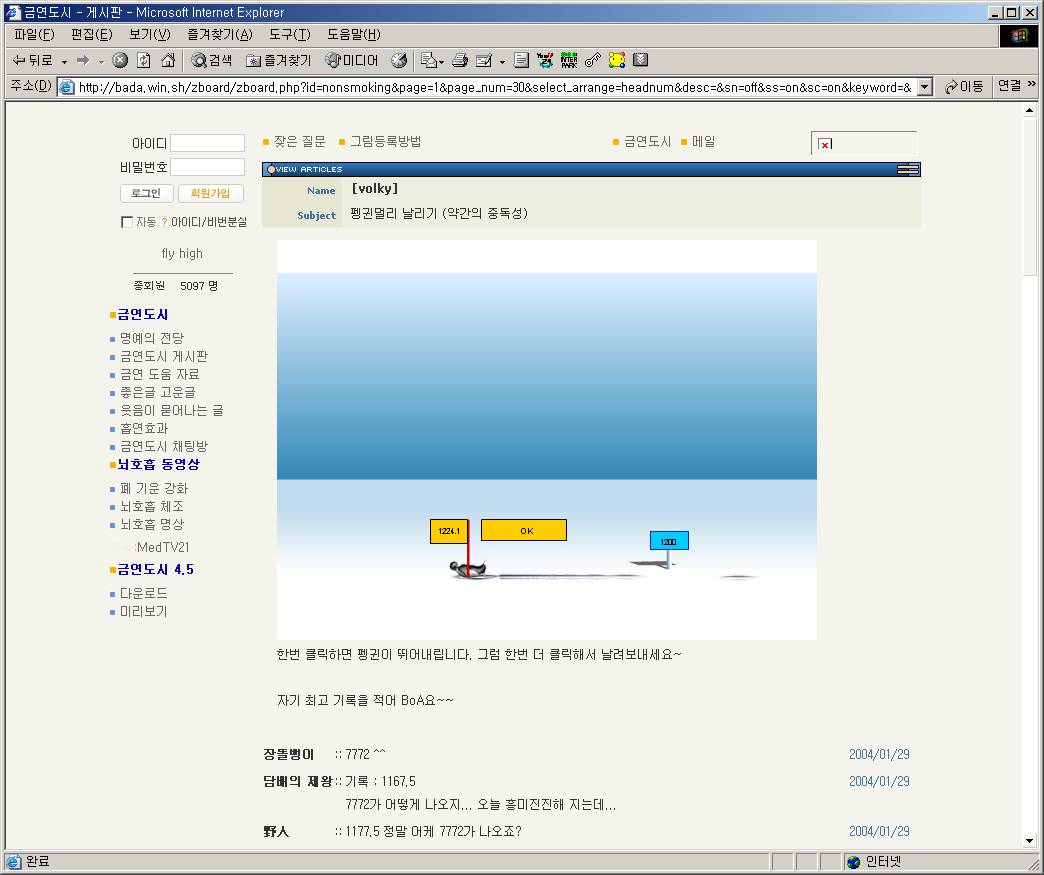Click the 회원가입 sign-up button
Screen dimensions: 1044x875
click(x=210, y=194)
